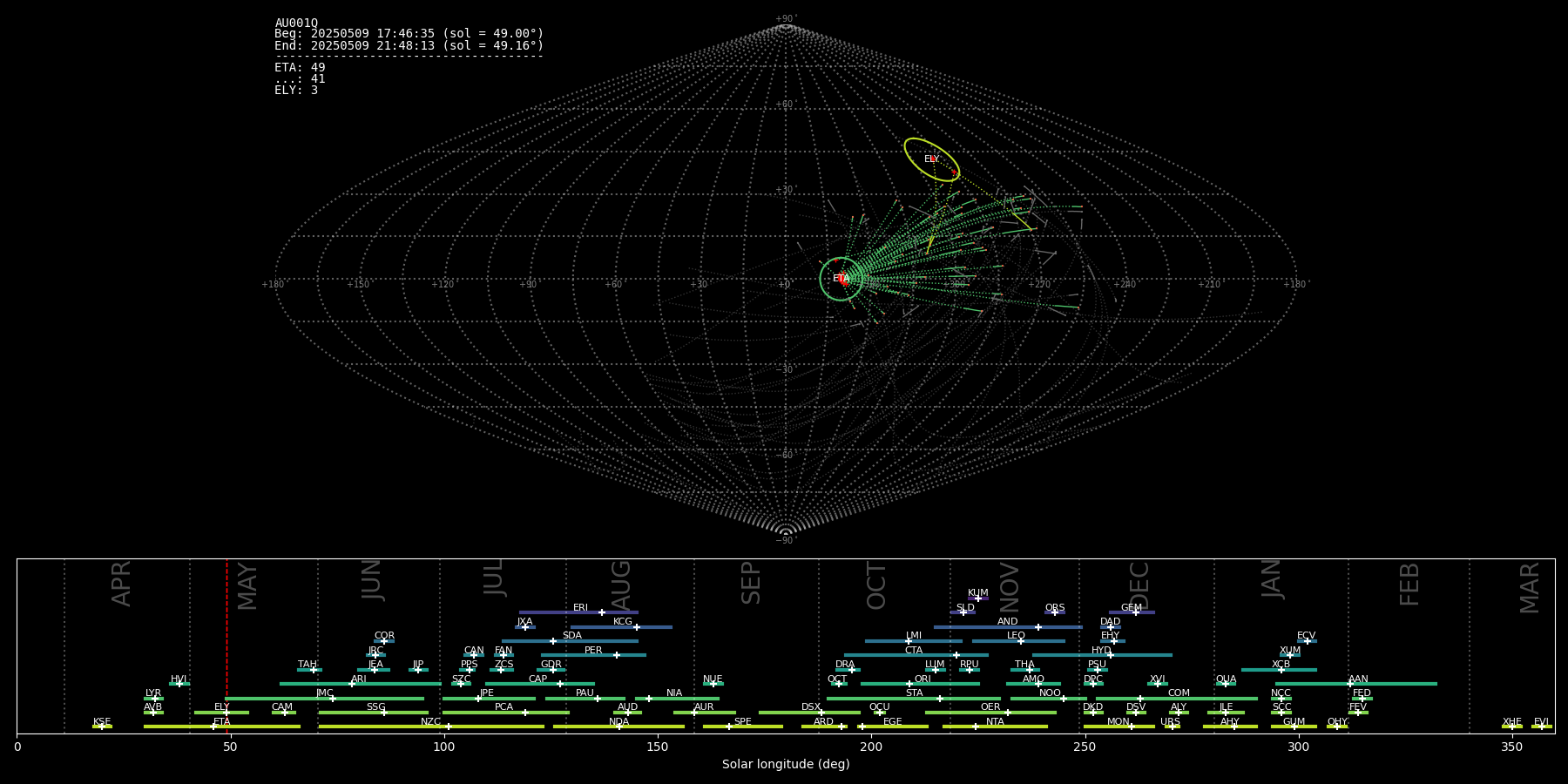The width and height of the screenshot is (1568, 784).
Task: Click the +90 pole label atop the map
Action: (786, 19)
